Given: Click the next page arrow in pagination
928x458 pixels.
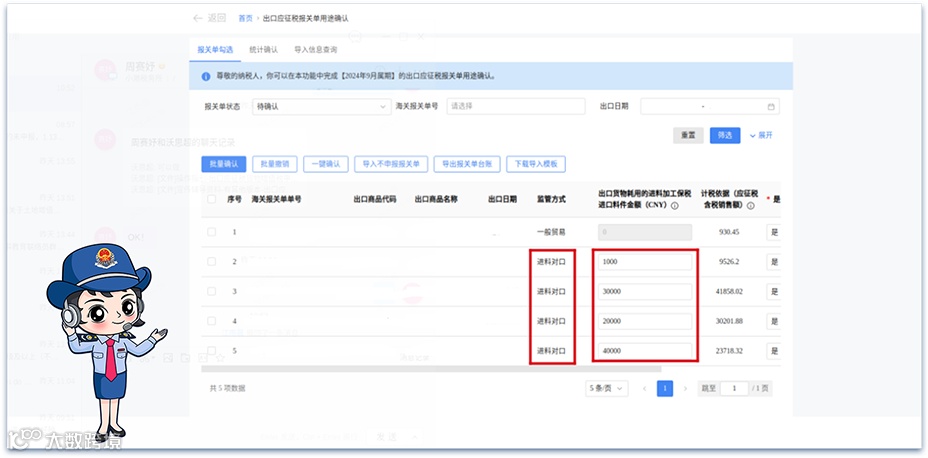Looking at the screenshot, I should 685,389.
